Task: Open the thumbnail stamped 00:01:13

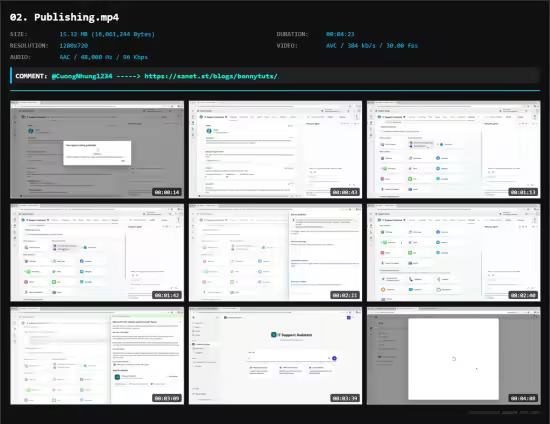Action: tap(454, 149)
